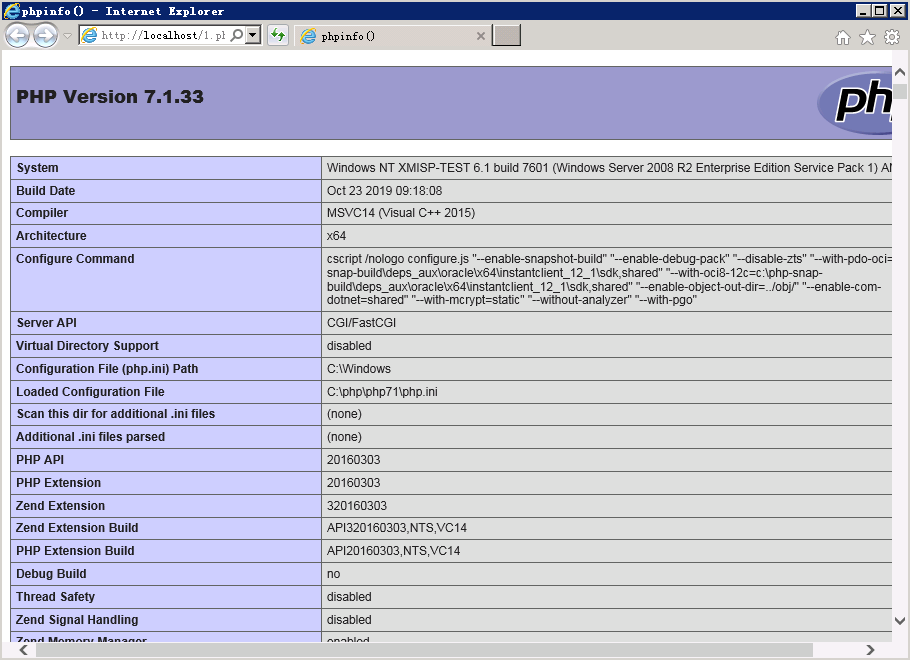The image size is (910, 660).
Task: Click the Loaded Configuration File path value
Action: (x=382, y=392)
